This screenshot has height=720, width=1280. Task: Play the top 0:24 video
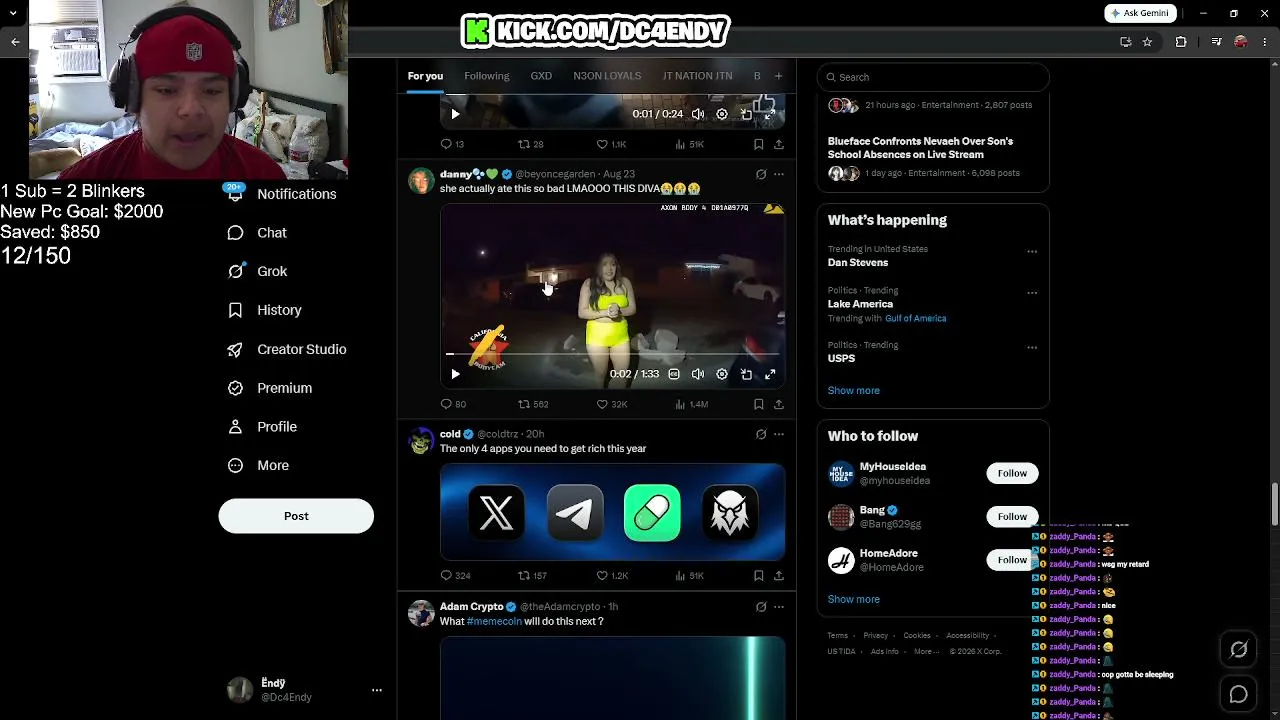tap(455, 114)
